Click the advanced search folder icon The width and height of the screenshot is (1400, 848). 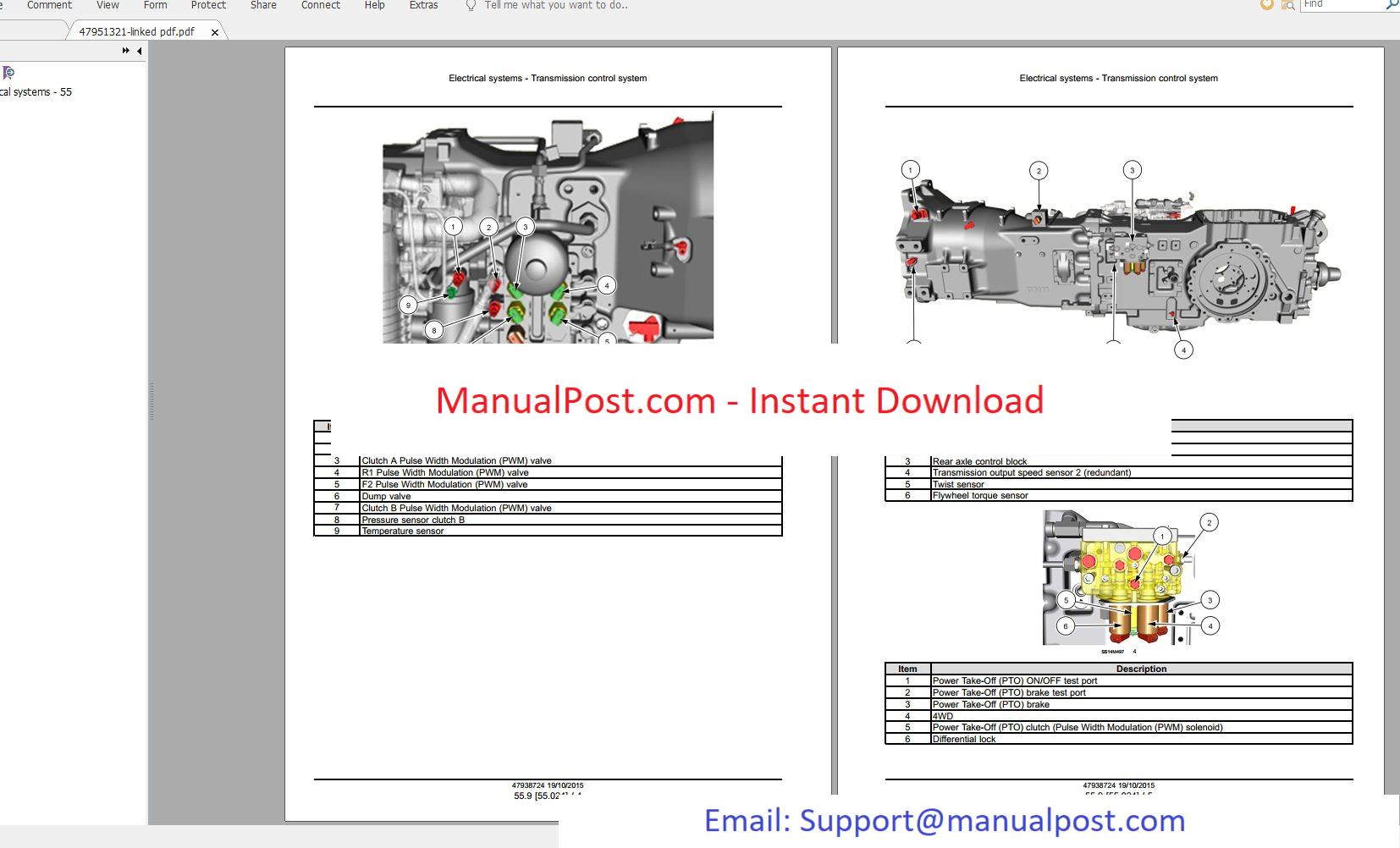(x=1287, y=5)
